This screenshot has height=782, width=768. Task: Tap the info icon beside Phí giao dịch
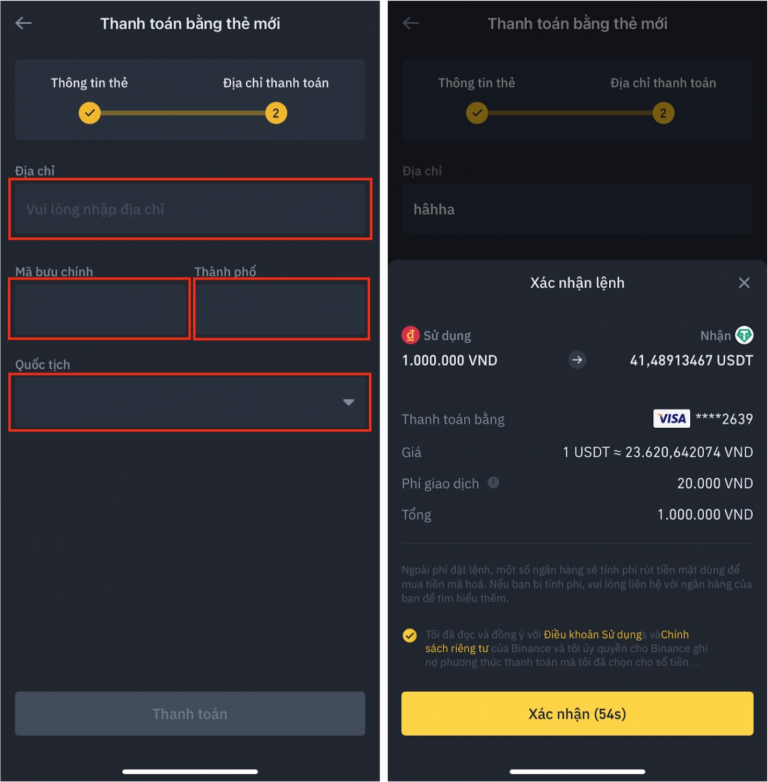click(x=493, y=482)
